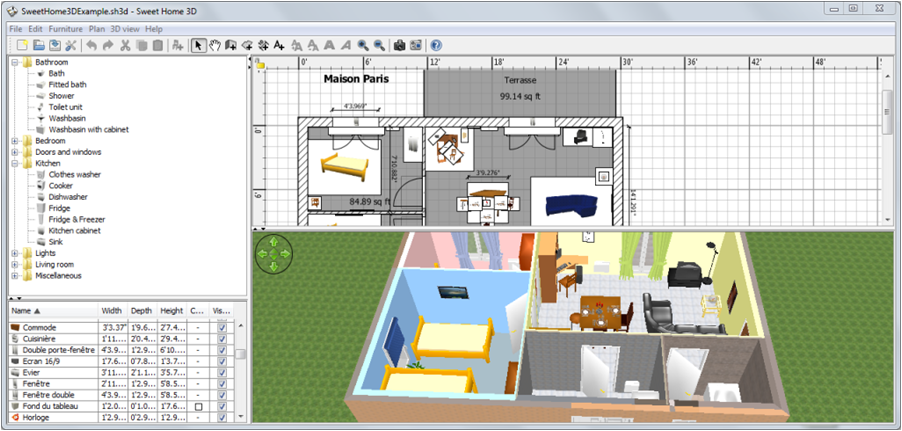Toggle visibility checkbox for Commode

223,327
